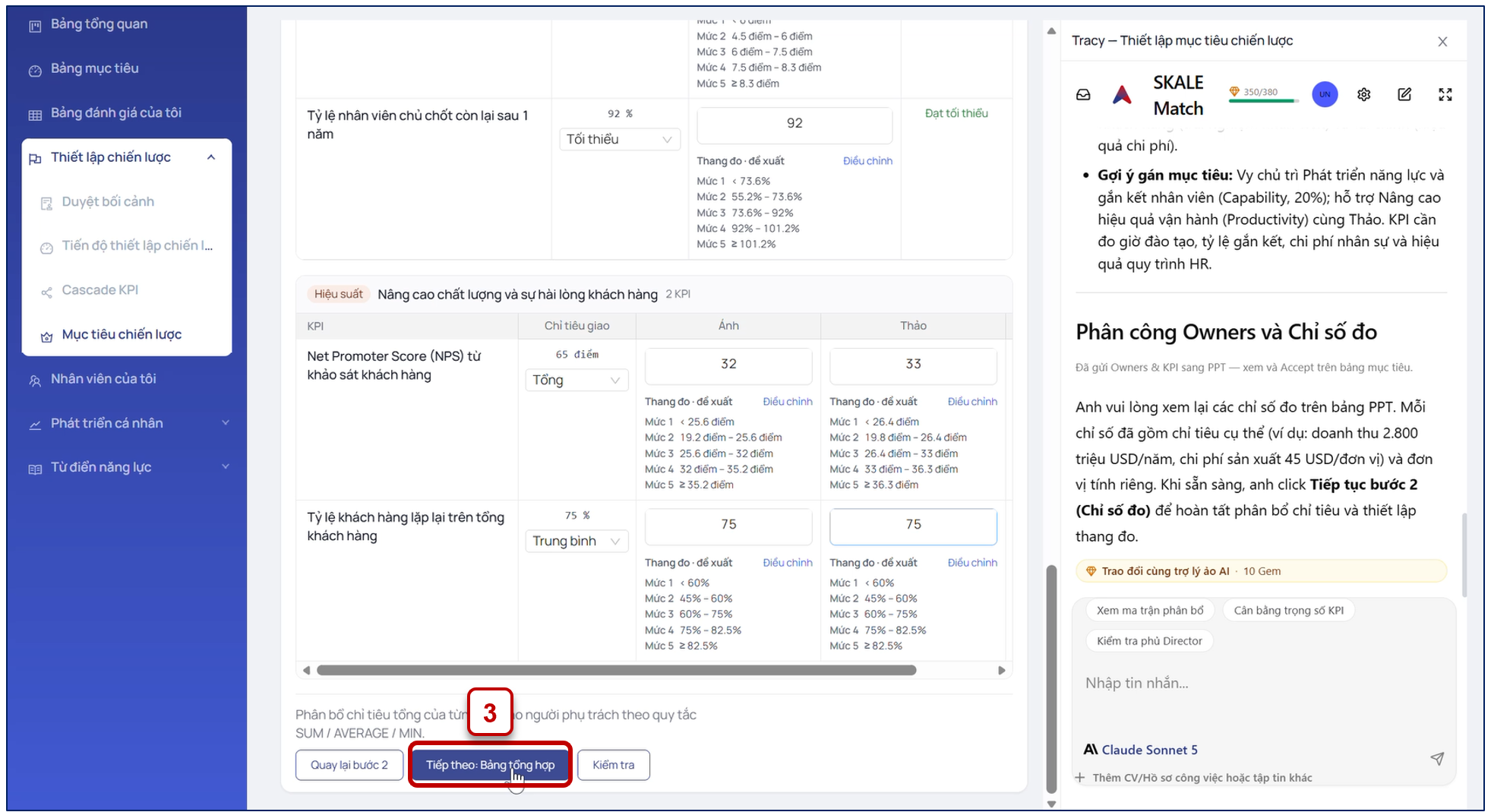Click vertical scrollbar up arrow

point(1051,31)
